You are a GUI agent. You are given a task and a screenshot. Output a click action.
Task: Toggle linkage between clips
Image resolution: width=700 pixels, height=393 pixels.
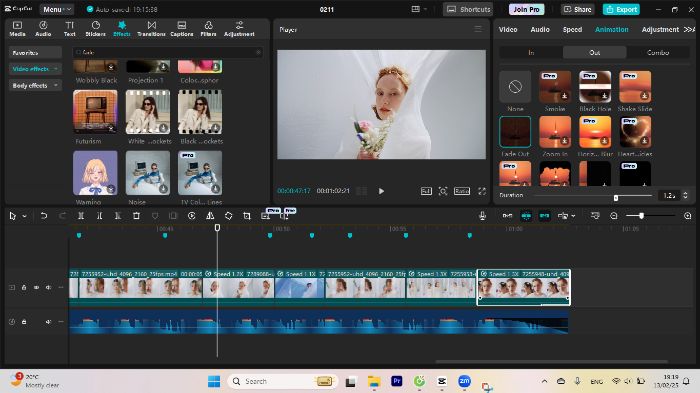click(x=545, y=216)
